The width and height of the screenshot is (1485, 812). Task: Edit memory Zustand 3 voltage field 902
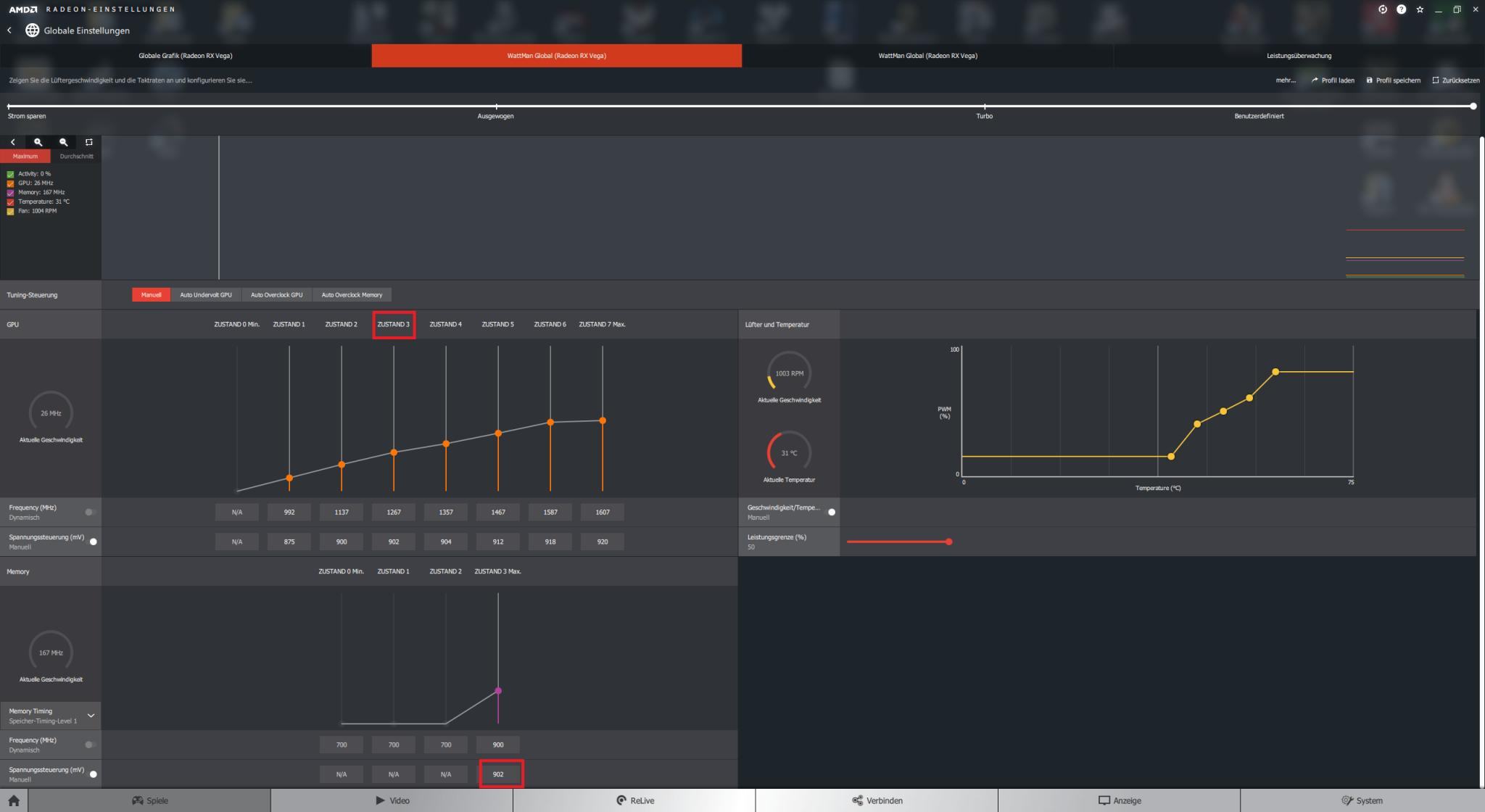pyautogui.click(x=498, y=774)
